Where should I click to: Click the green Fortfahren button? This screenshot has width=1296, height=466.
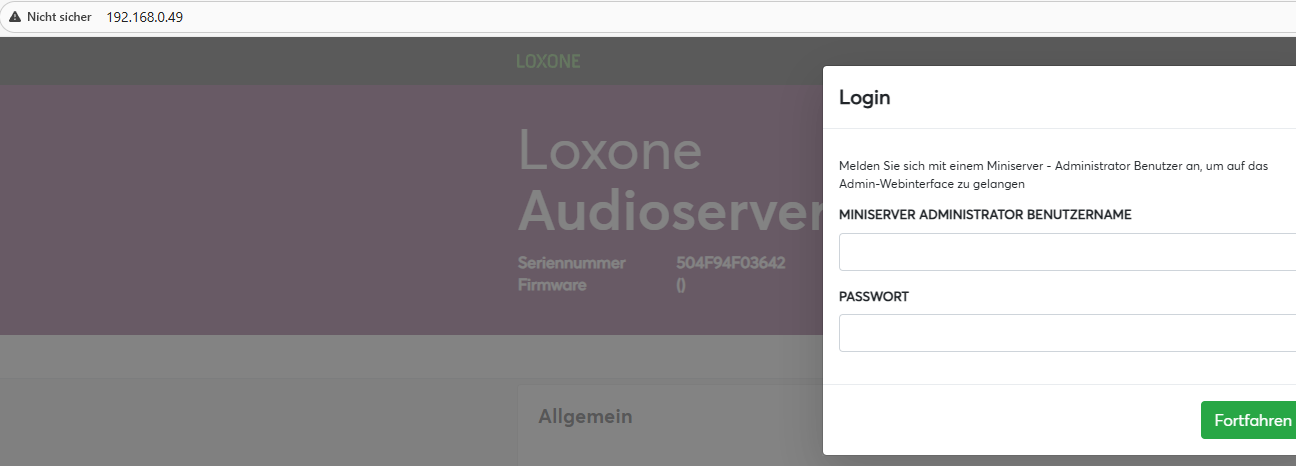point(1249,420)
